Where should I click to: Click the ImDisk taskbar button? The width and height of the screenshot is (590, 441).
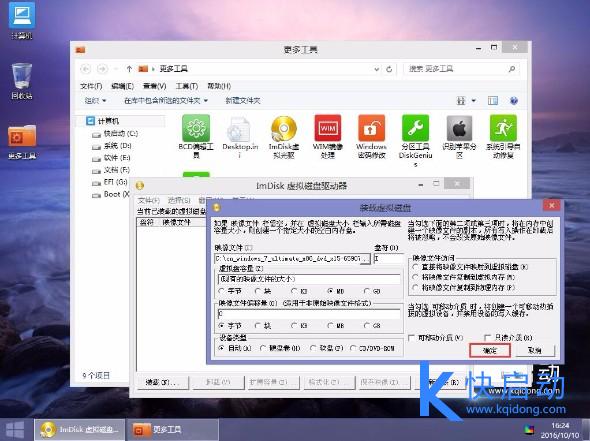click(x=79, y=430)
